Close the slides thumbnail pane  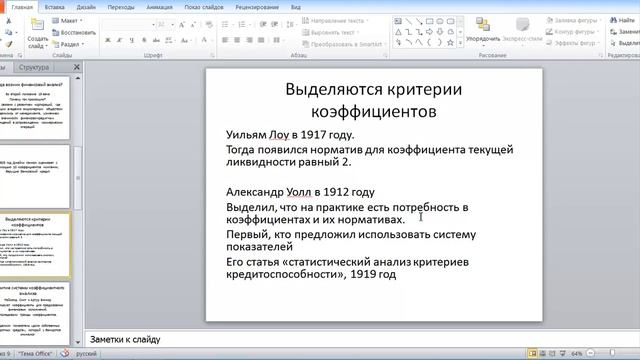click(76, 67)
